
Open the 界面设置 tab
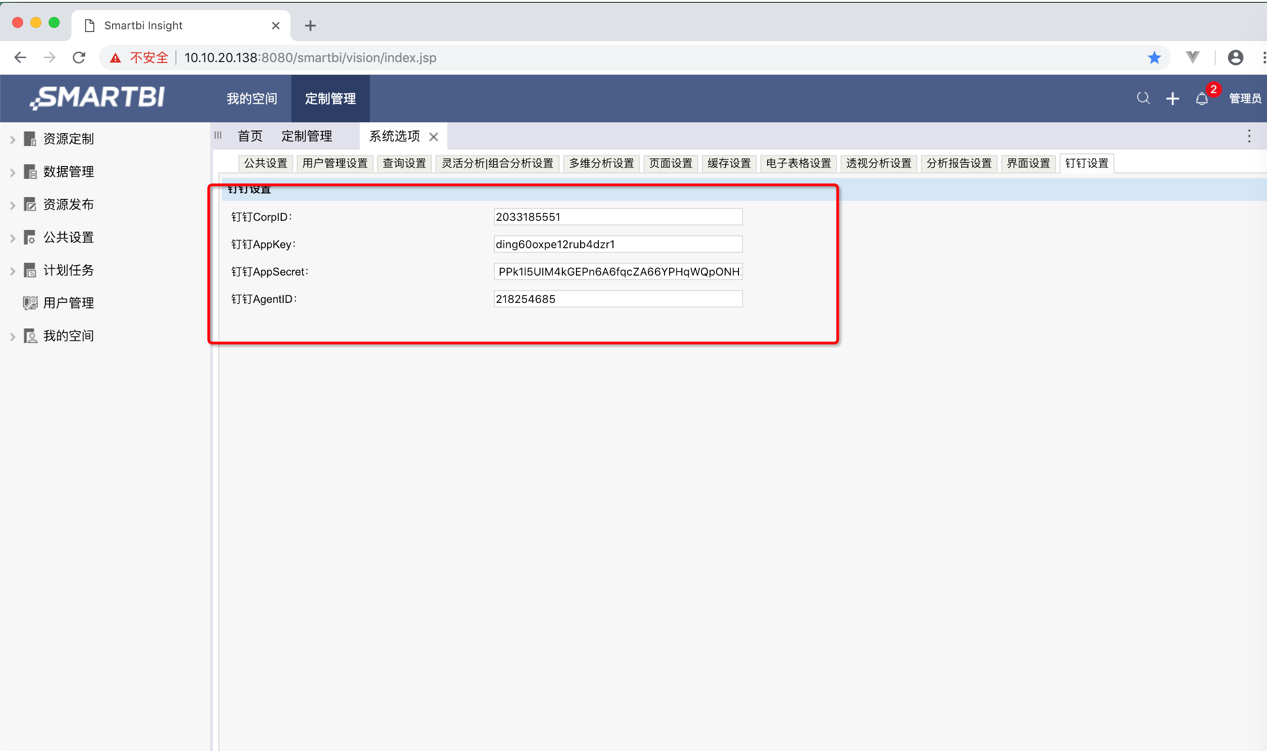point(1028,163)
